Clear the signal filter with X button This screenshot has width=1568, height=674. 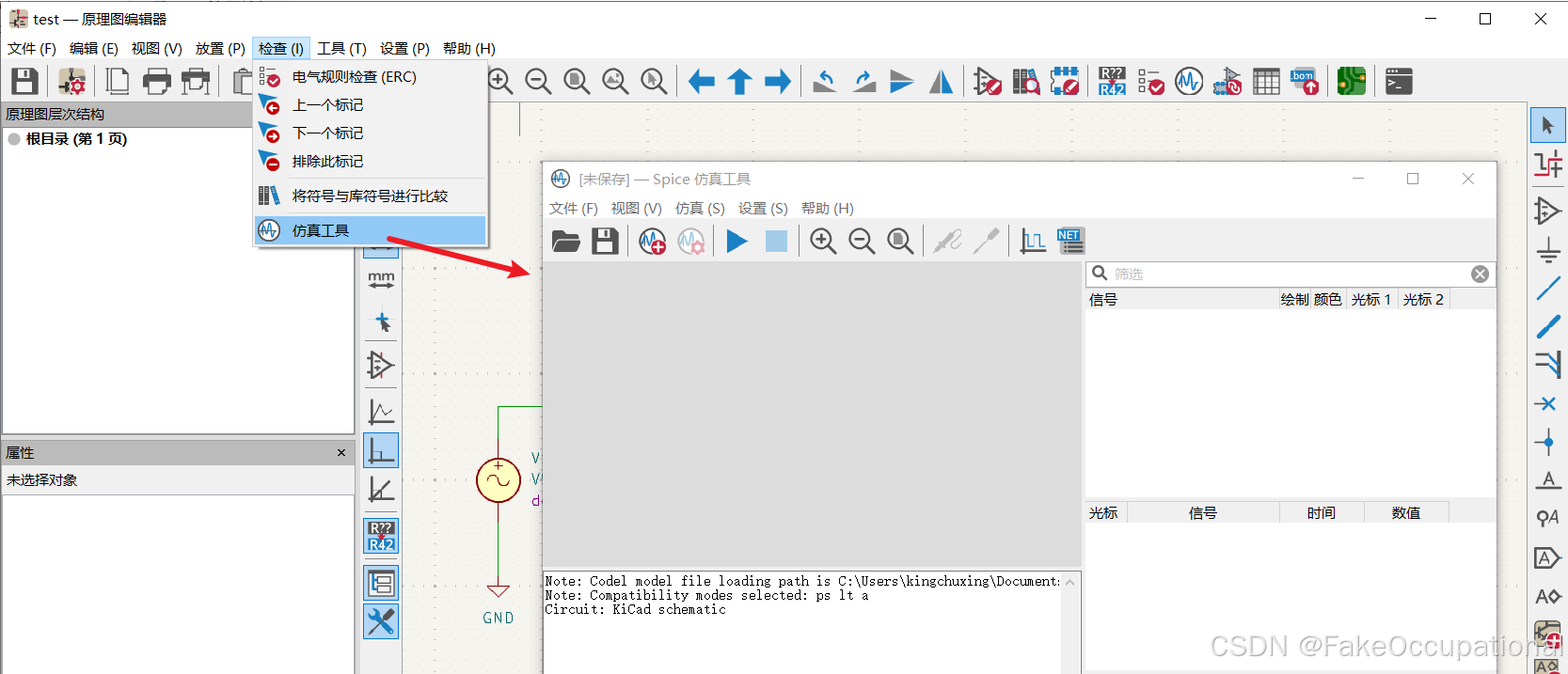click(x=1480, y=274)
